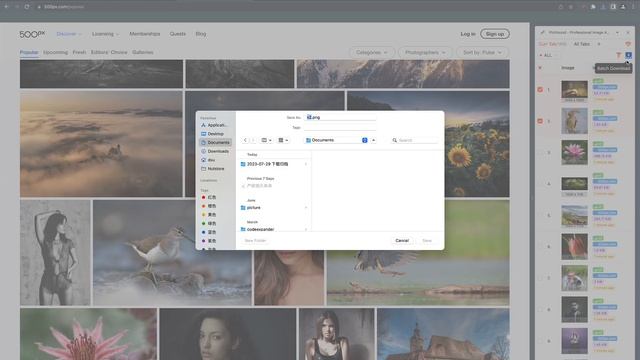Image resolution: width=640 pixels, height=360 pixels.
Task: Click the browser back arrow
Action: pos(6,7)
